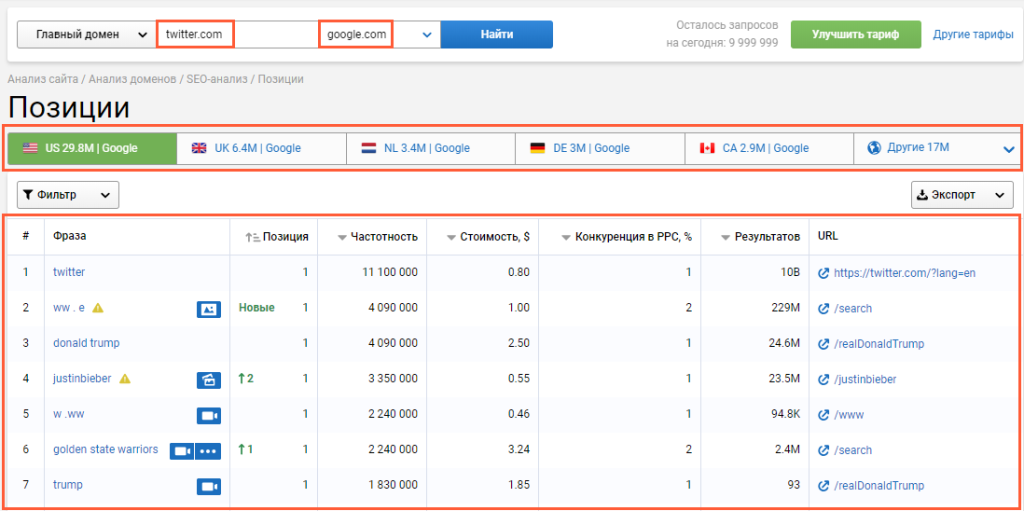Click video icon in trump row
1024x511 pixels.
click(209, 486)
